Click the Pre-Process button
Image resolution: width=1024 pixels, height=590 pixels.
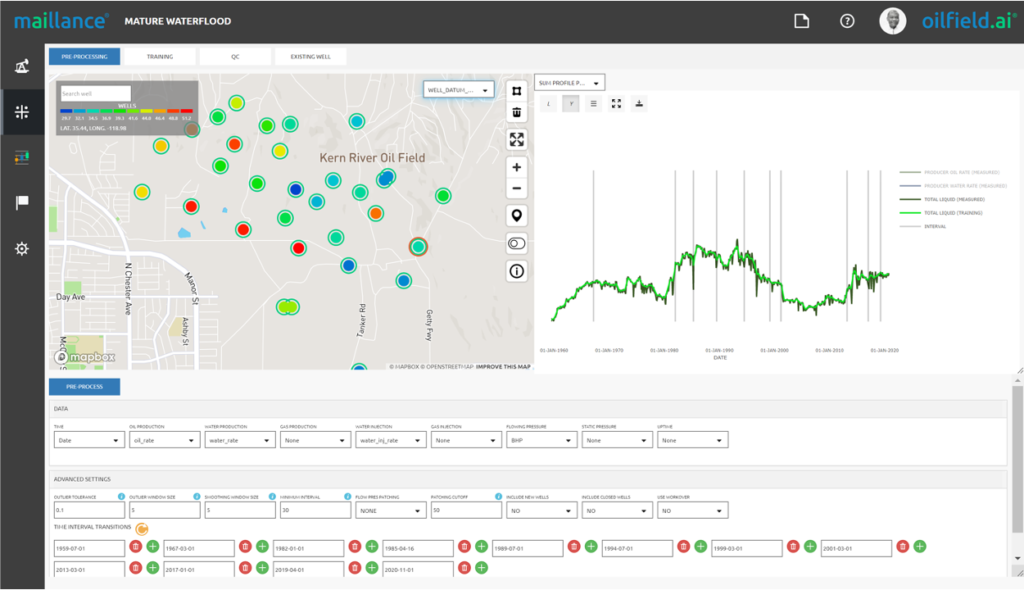click(x=84, y=387)
